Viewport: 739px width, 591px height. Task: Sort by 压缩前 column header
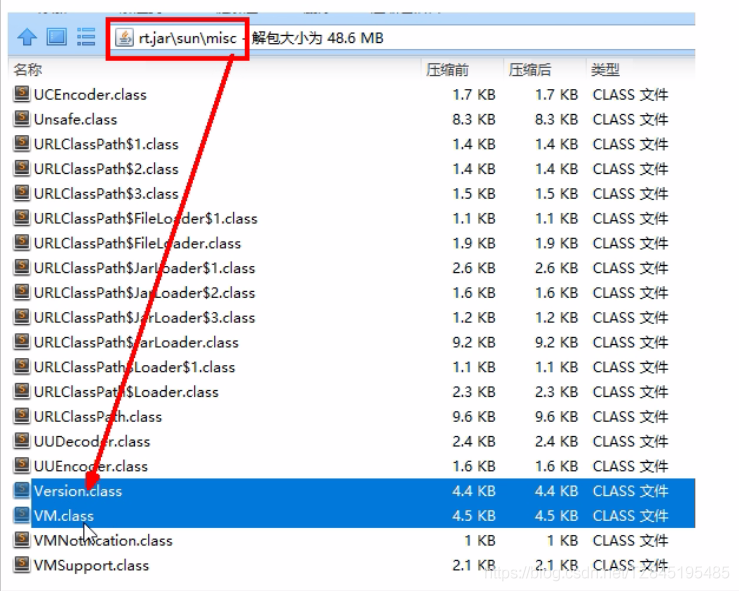[x=447, y=70]
